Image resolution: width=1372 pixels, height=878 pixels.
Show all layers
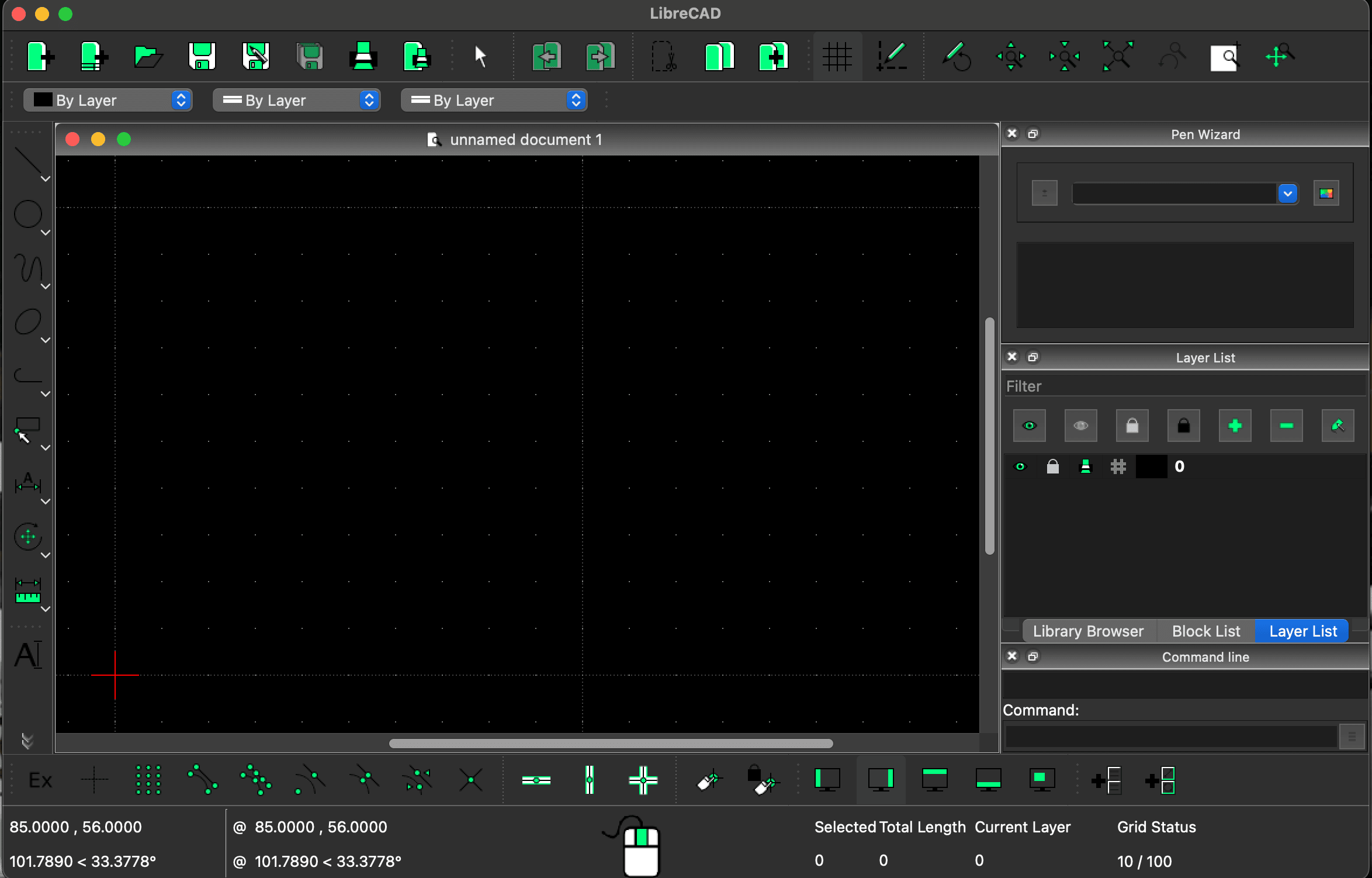[1030, 426]
